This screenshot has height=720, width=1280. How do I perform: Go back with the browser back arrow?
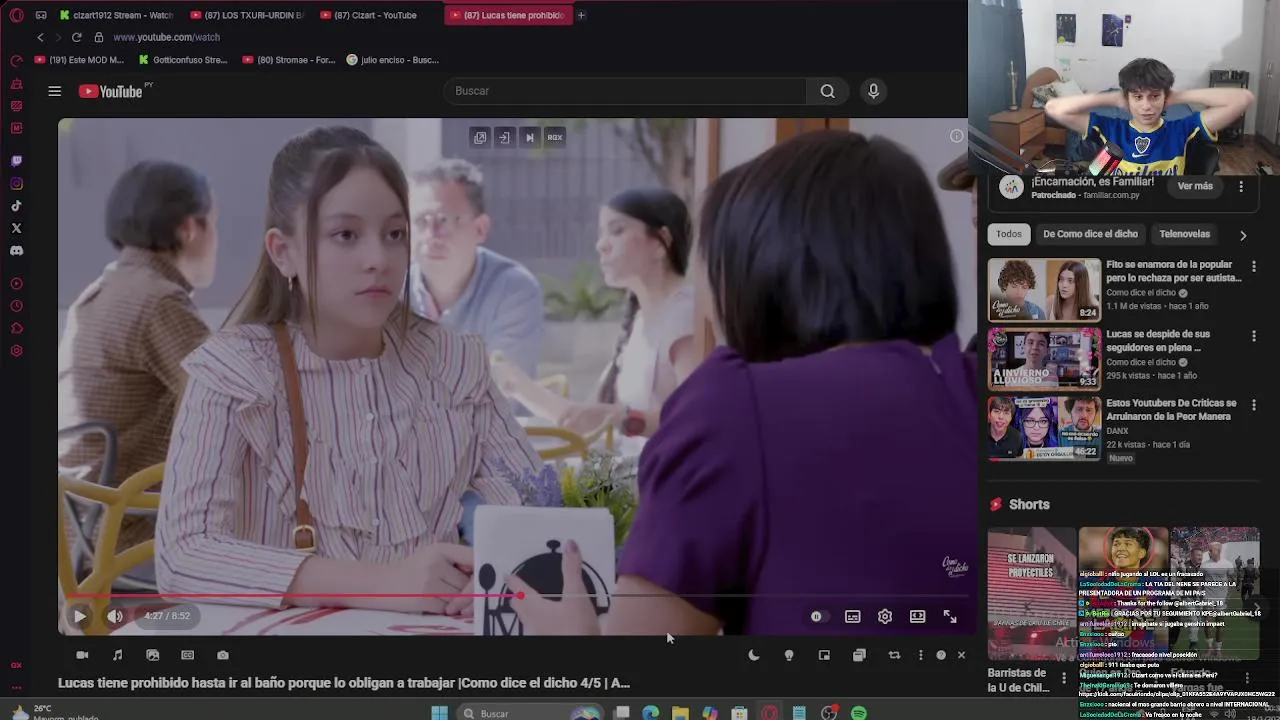(40, 37)
